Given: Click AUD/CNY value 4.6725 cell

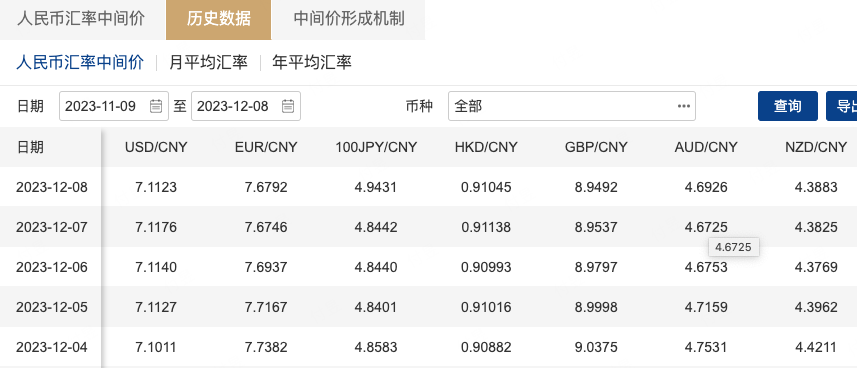Looking at the screenshot, I should [706, 227].
